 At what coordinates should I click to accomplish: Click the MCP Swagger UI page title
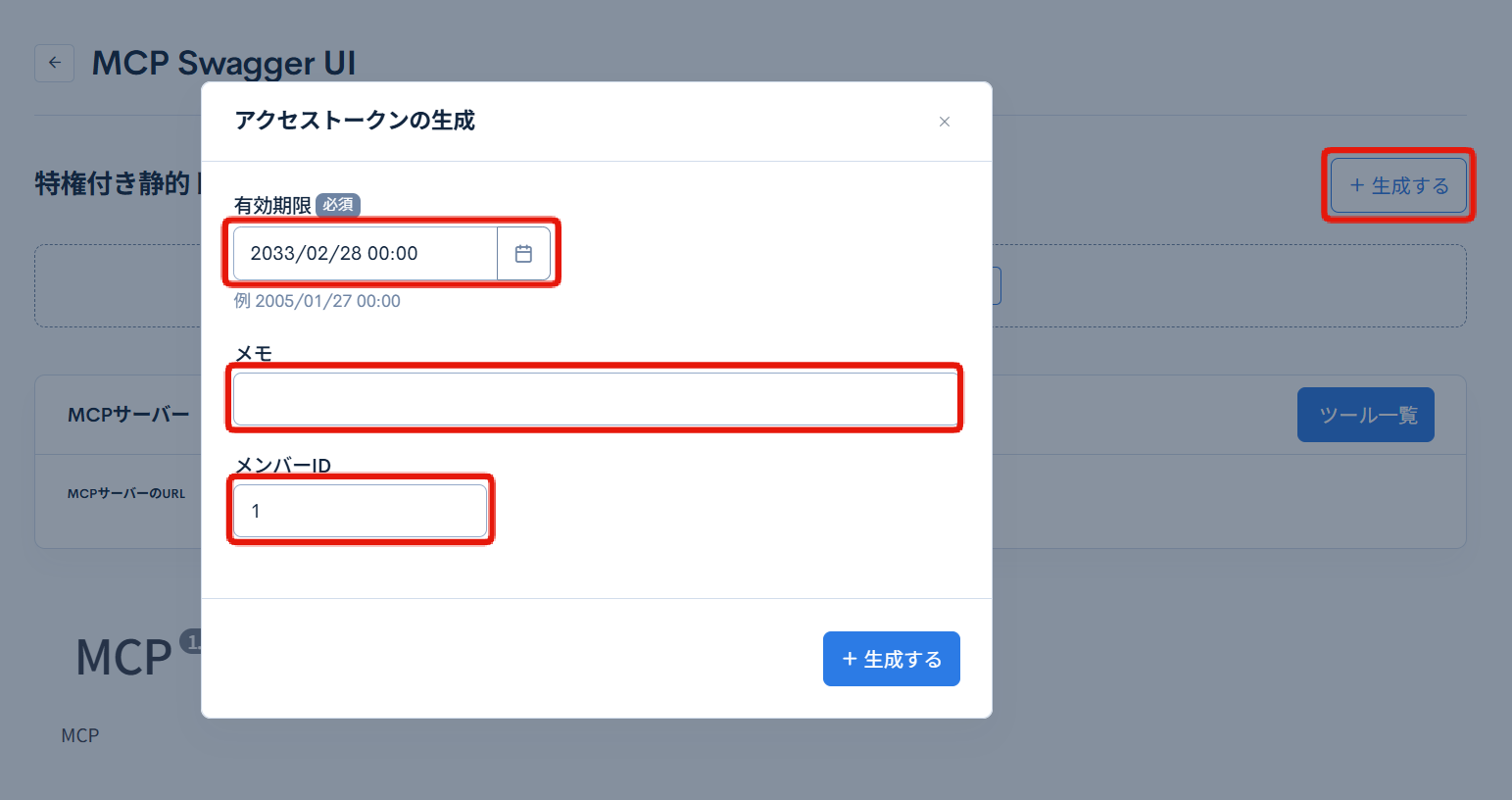coord(223,63)
